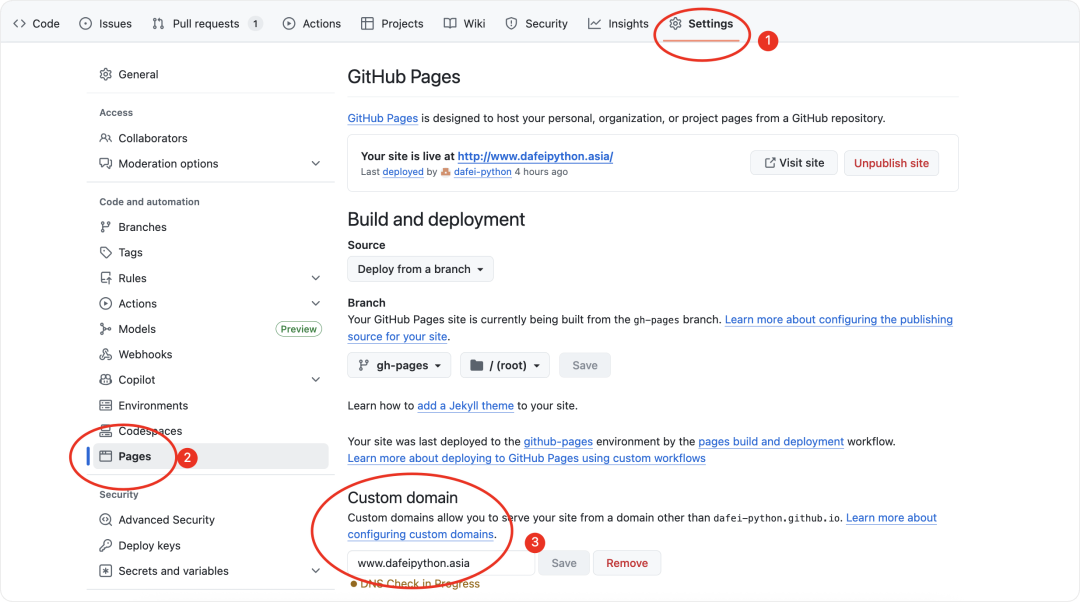Screen dimensions: 1080x602
Task: Open the Code tab
Action: 37,23
